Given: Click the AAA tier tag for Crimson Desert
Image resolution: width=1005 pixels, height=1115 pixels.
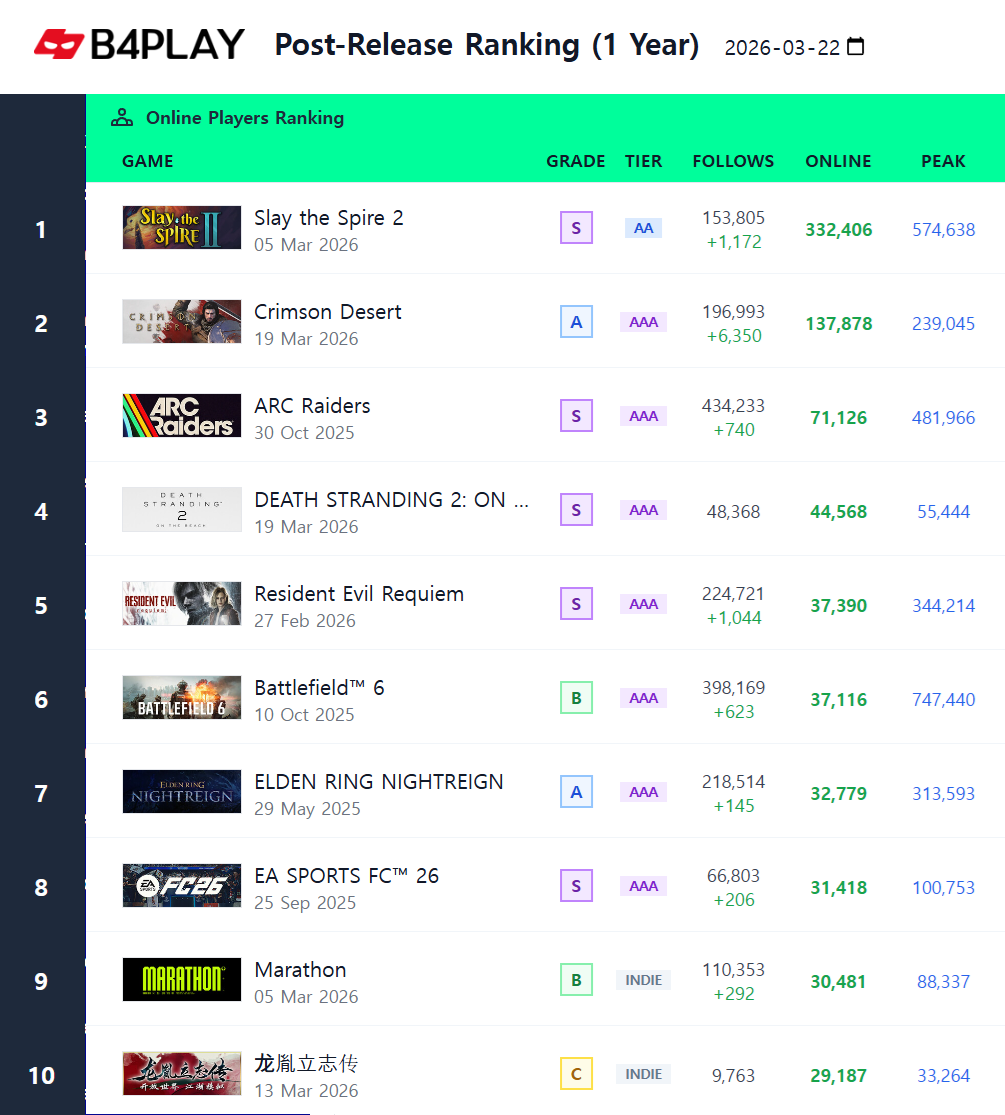Looking at the screenshot, I should 643,321.
